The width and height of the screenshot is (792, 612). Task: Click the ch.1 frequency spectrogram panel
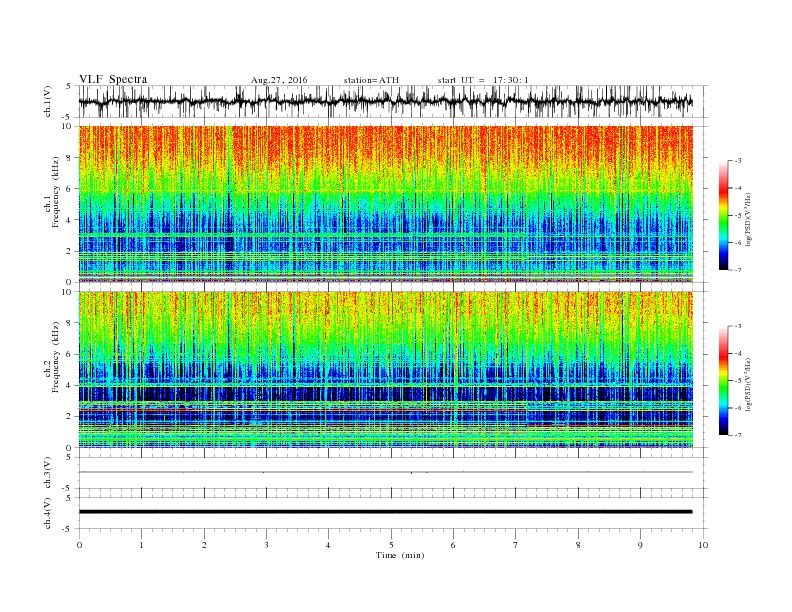click(386, 204)
